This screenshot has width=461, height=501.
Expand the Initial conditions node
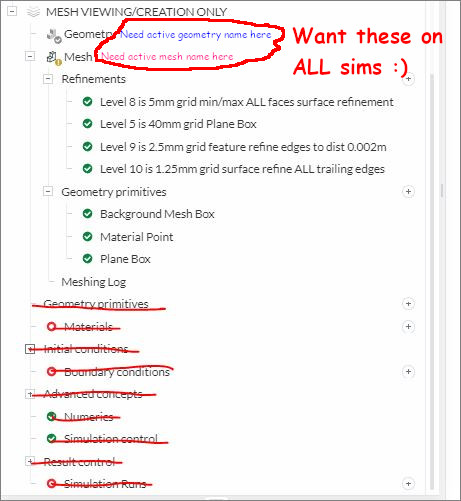coord(30,349)
